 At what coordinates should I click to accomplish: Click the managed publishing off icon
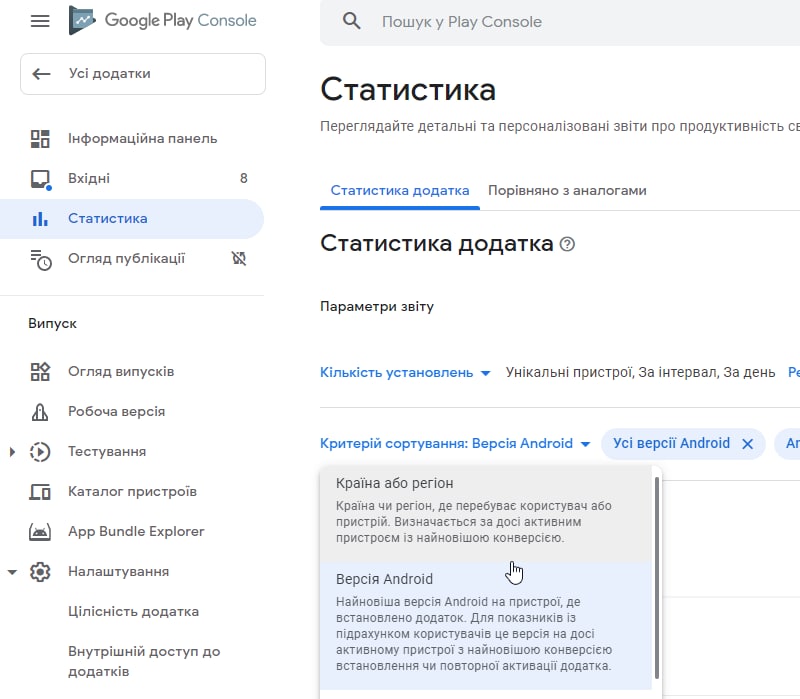[x=239, y=259]
